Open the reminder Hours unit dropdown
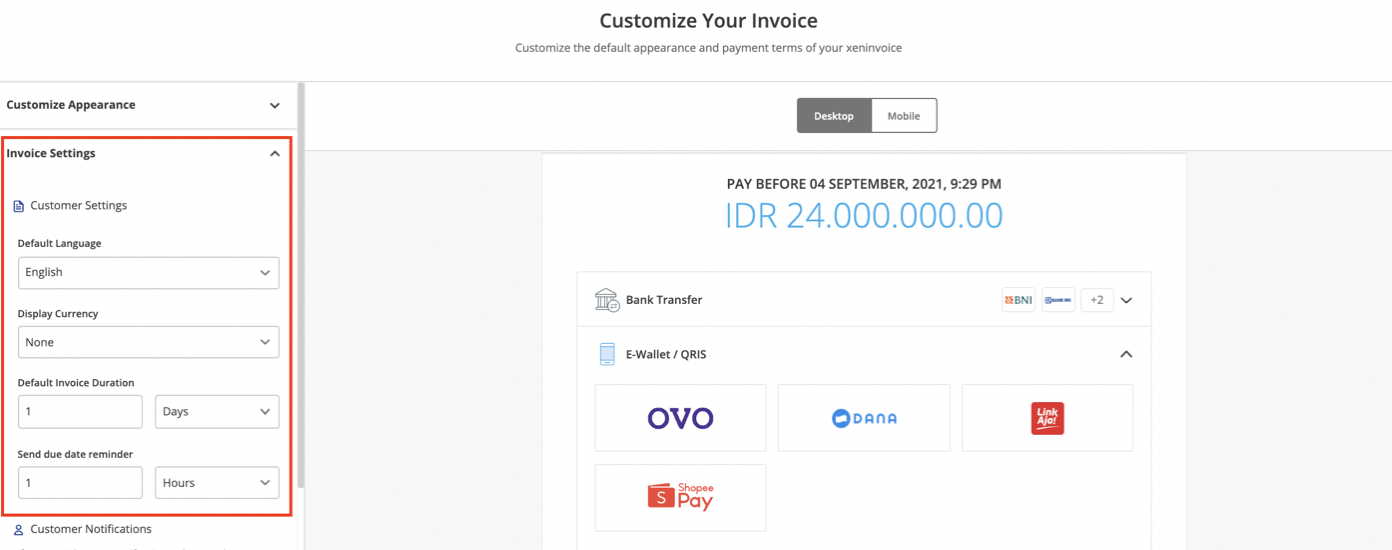This screenshot has height=550, width=1392. point(216,483)
